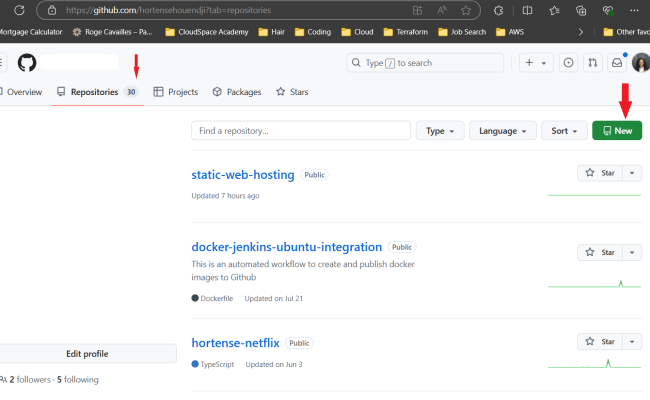Open the CloudSpace Academy bookmarks folder
650x400 pixels.
click(x=206, y=32)
